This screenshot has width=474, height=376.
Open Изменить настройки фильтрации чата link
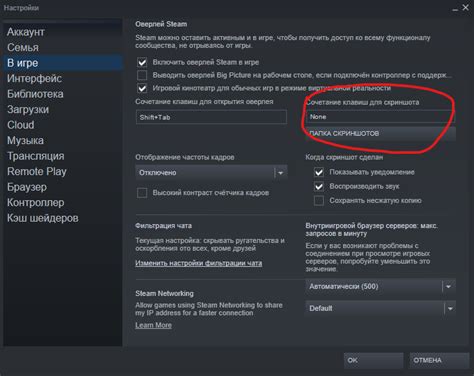(x=199, y=263)
